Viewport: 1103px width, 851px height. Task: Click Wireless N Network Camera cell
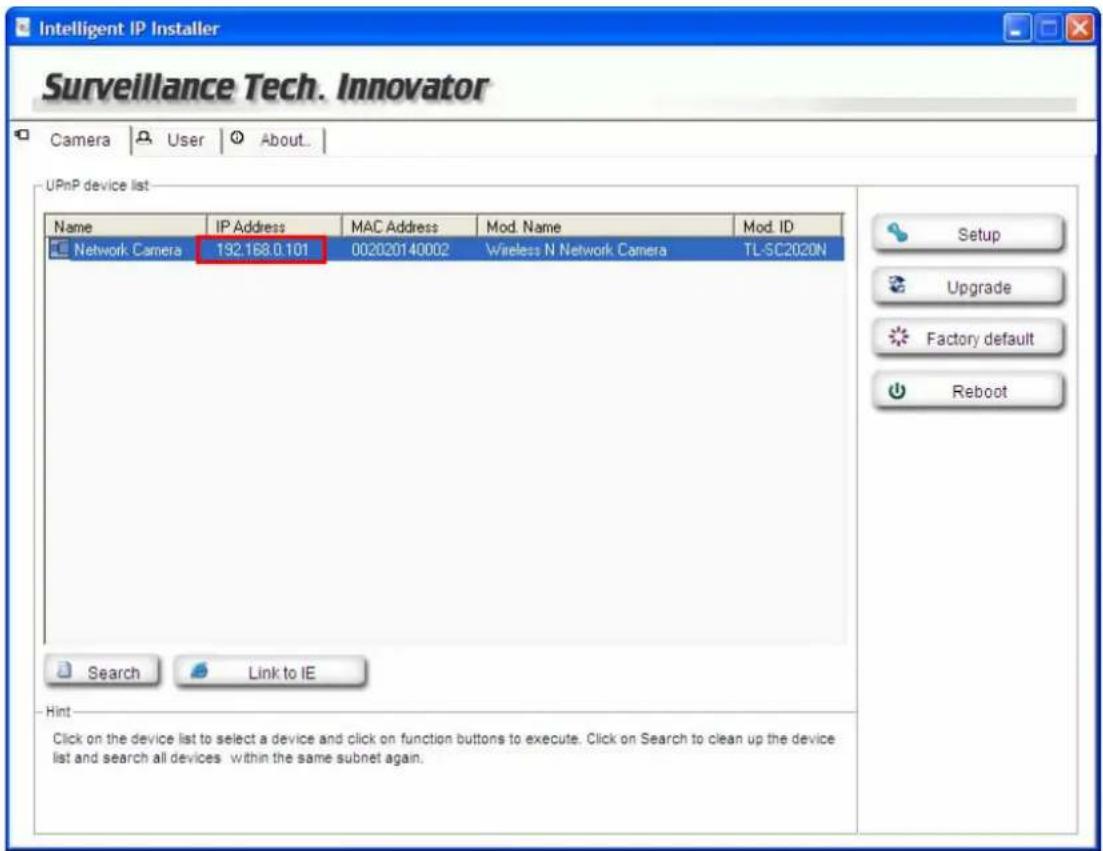[x=576, y=250]
